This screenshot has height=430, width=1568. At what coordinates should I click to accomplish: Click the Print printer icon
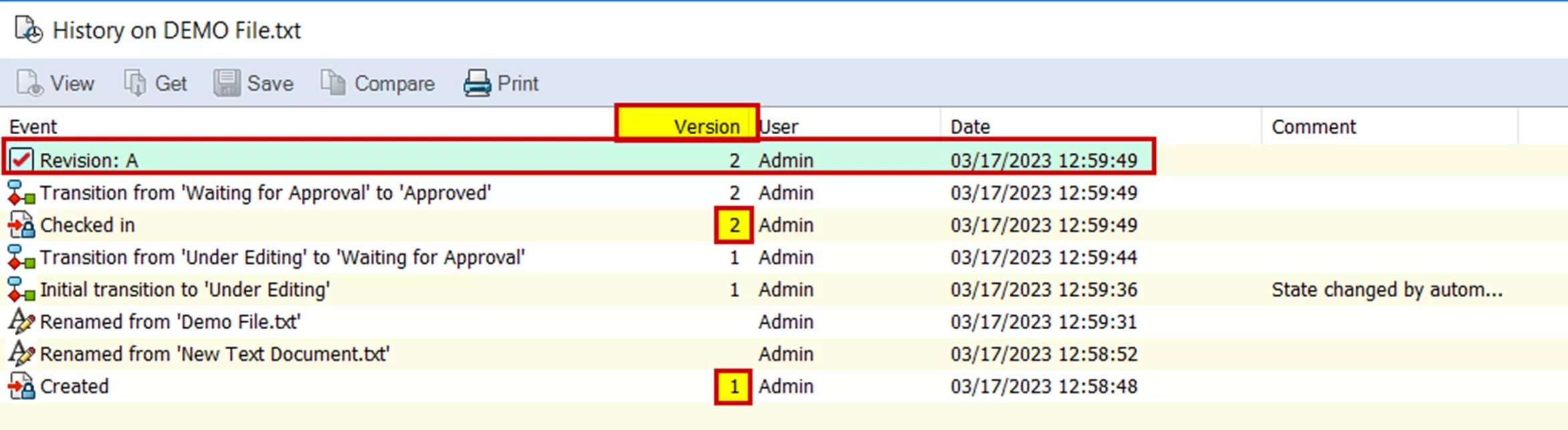pos(477,83)
